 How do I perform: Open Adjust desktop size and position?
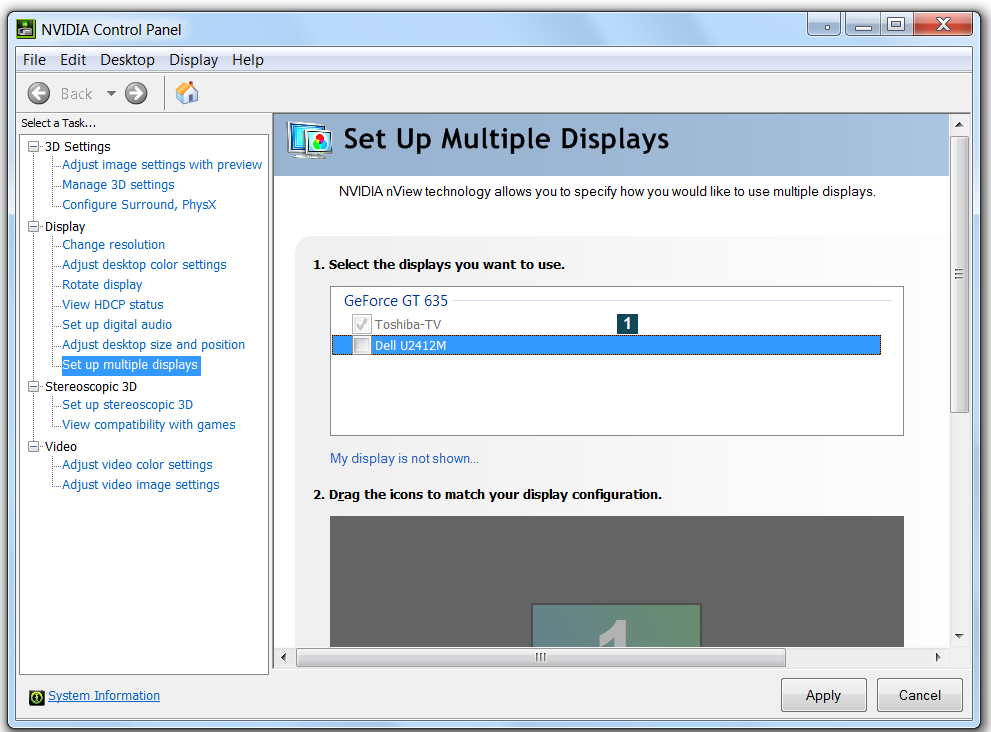click(153, 345)
